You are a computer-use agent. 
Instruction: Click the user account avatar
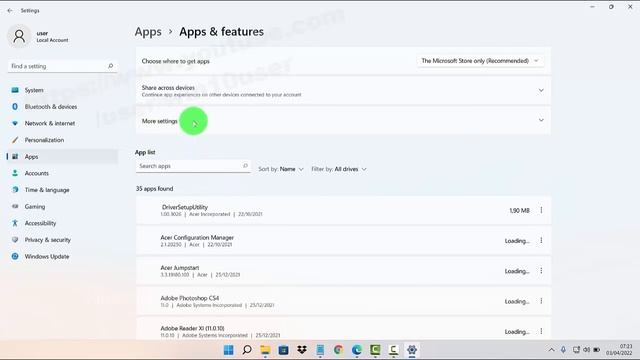[x=19, y=36]
